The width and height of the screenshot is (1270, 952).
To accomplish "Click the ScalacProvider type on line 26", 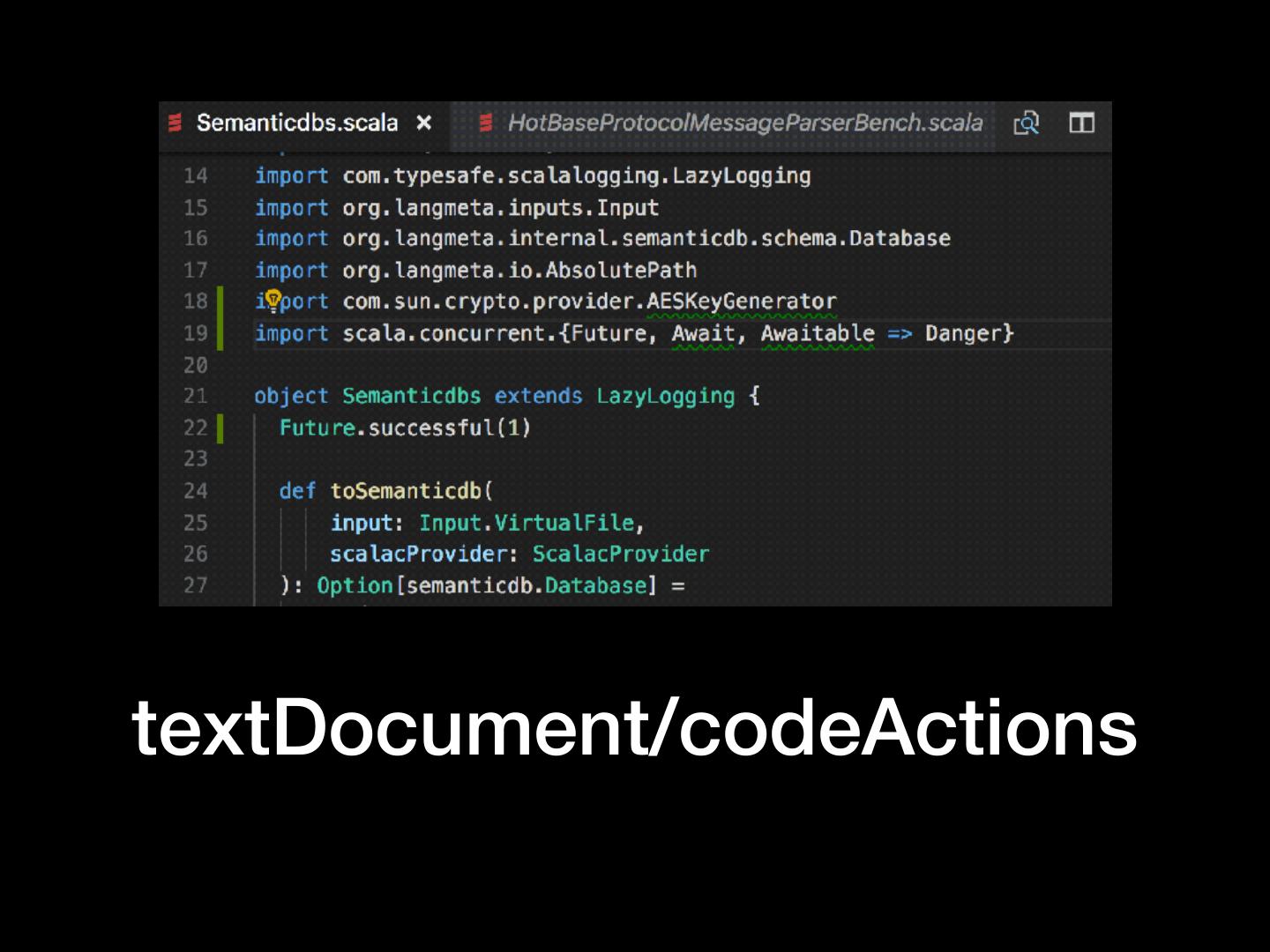I will point(620,554).
